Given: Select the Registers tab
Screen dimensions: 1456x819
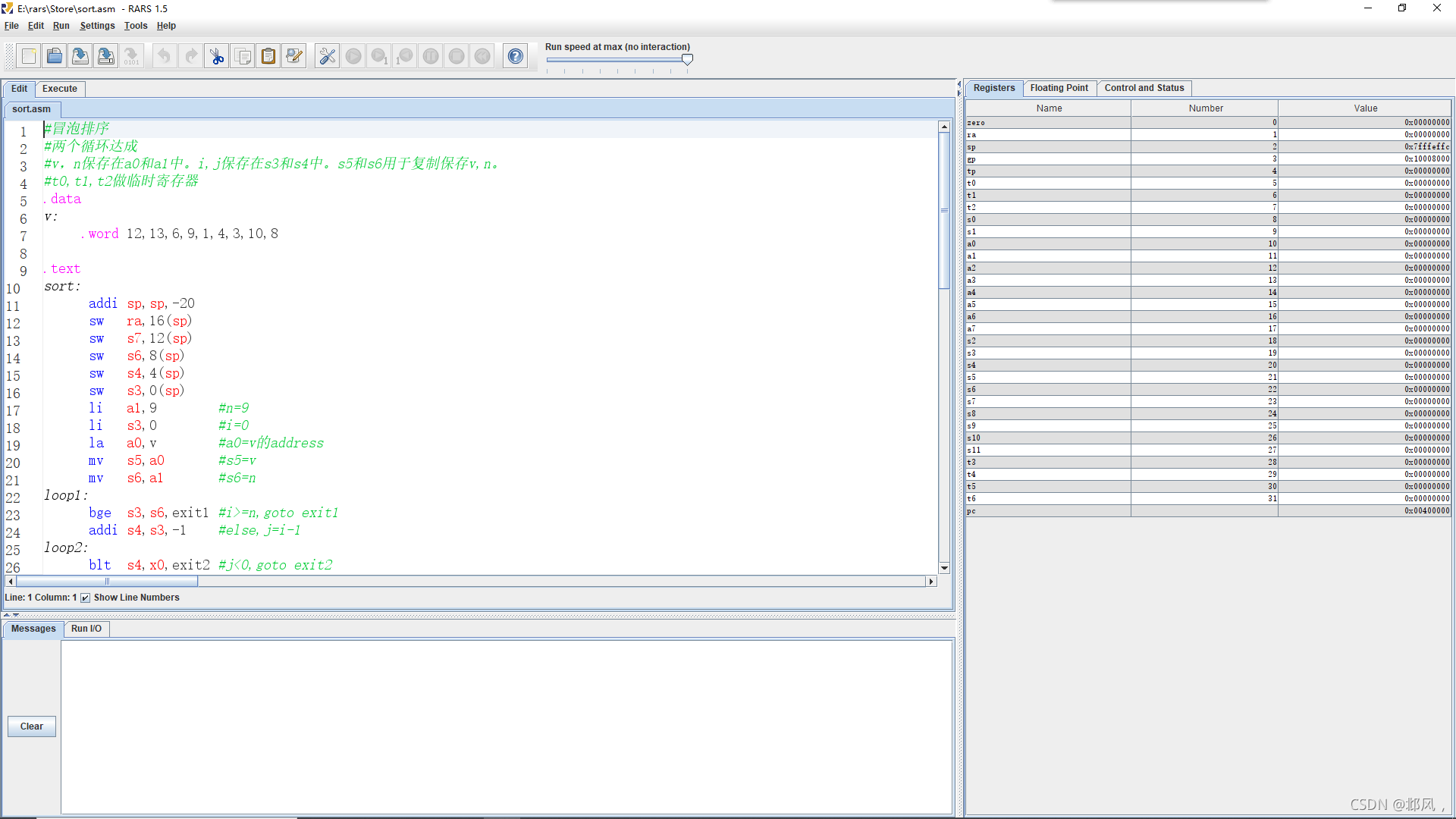Looking at the screenshot, I should pyautogui.click(x=994, y=88).
